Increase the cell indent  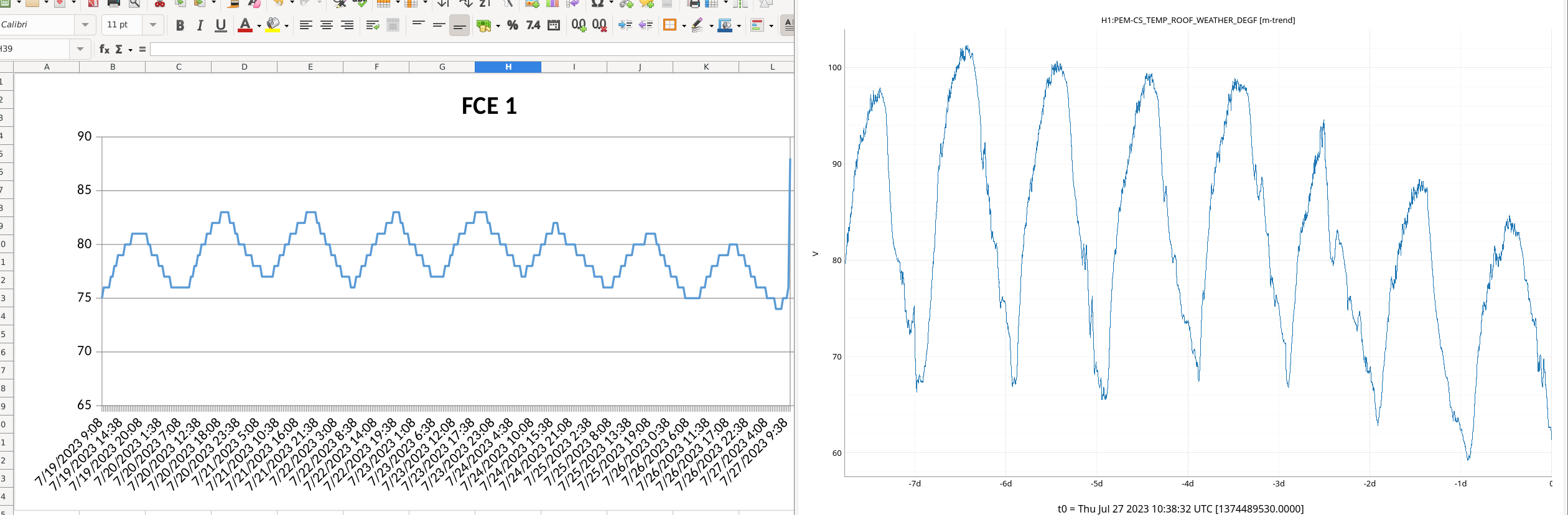click(625, 26)
